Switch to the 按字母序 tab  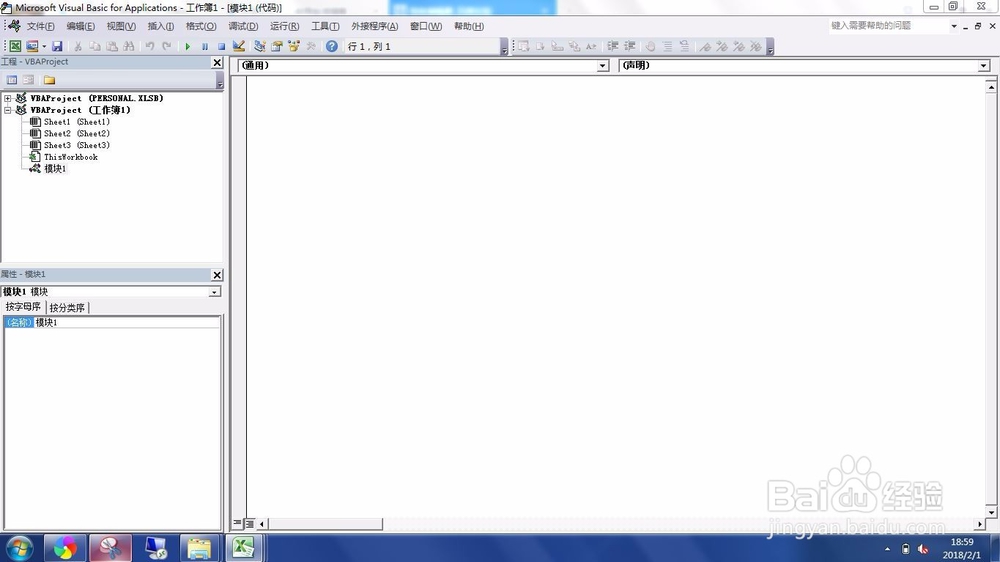coord(23,307)
